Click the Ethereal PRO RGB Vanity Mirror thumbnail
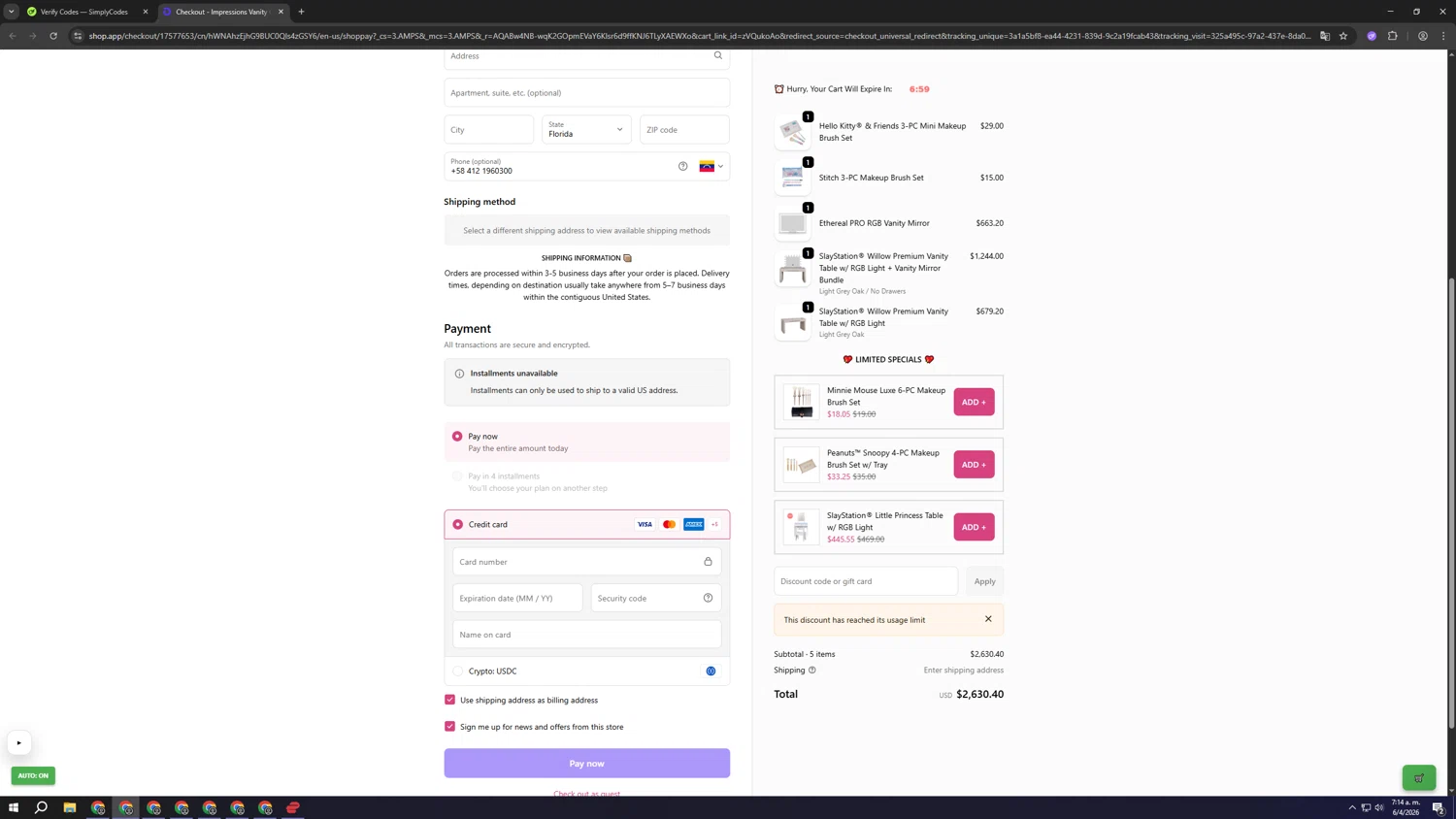This screenshot has width=1456, height=819. click(792, 223)
